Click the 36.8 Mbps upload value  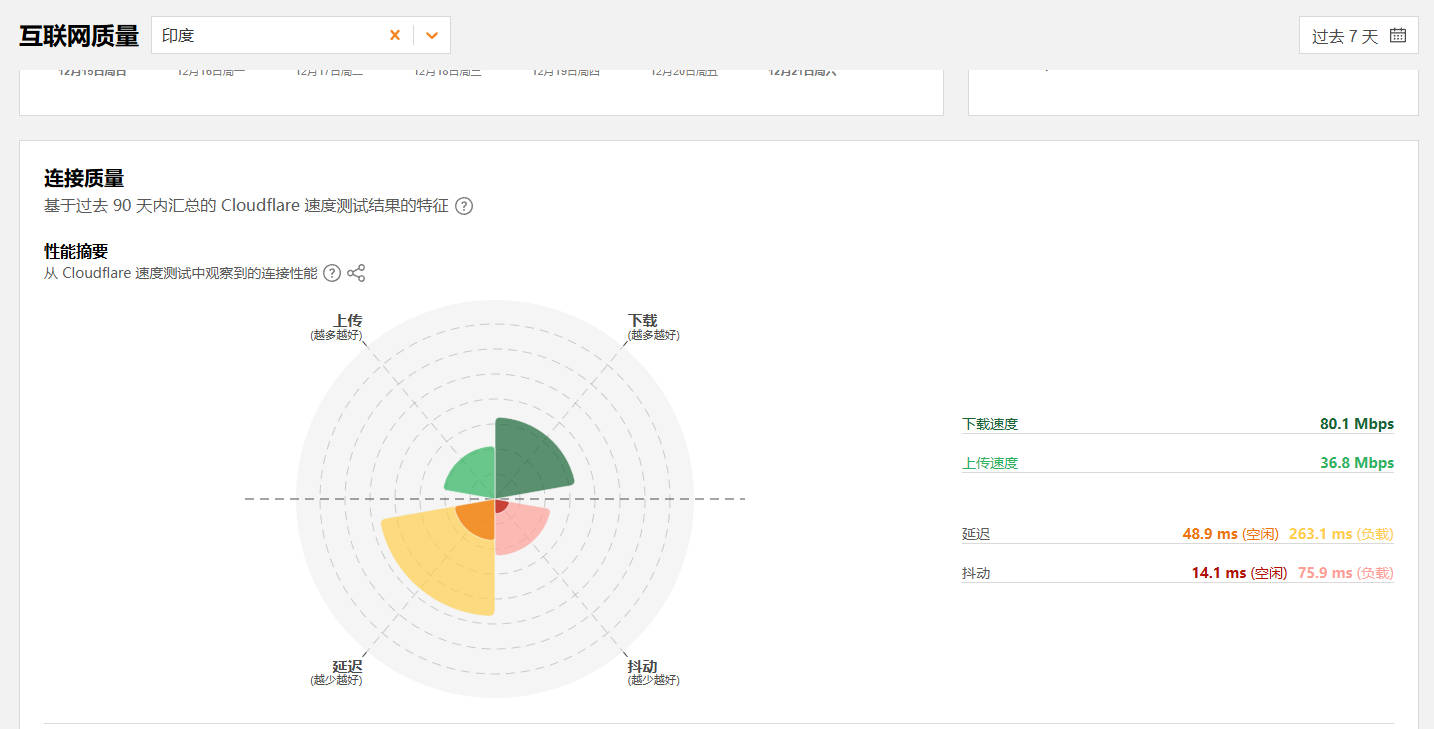tap(1357, 463)
